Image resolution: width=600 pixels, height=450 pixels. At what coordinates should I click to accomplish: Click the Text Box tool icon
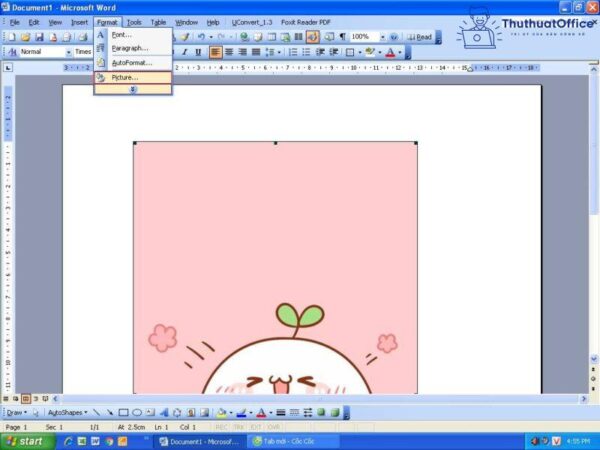[150, 412]
